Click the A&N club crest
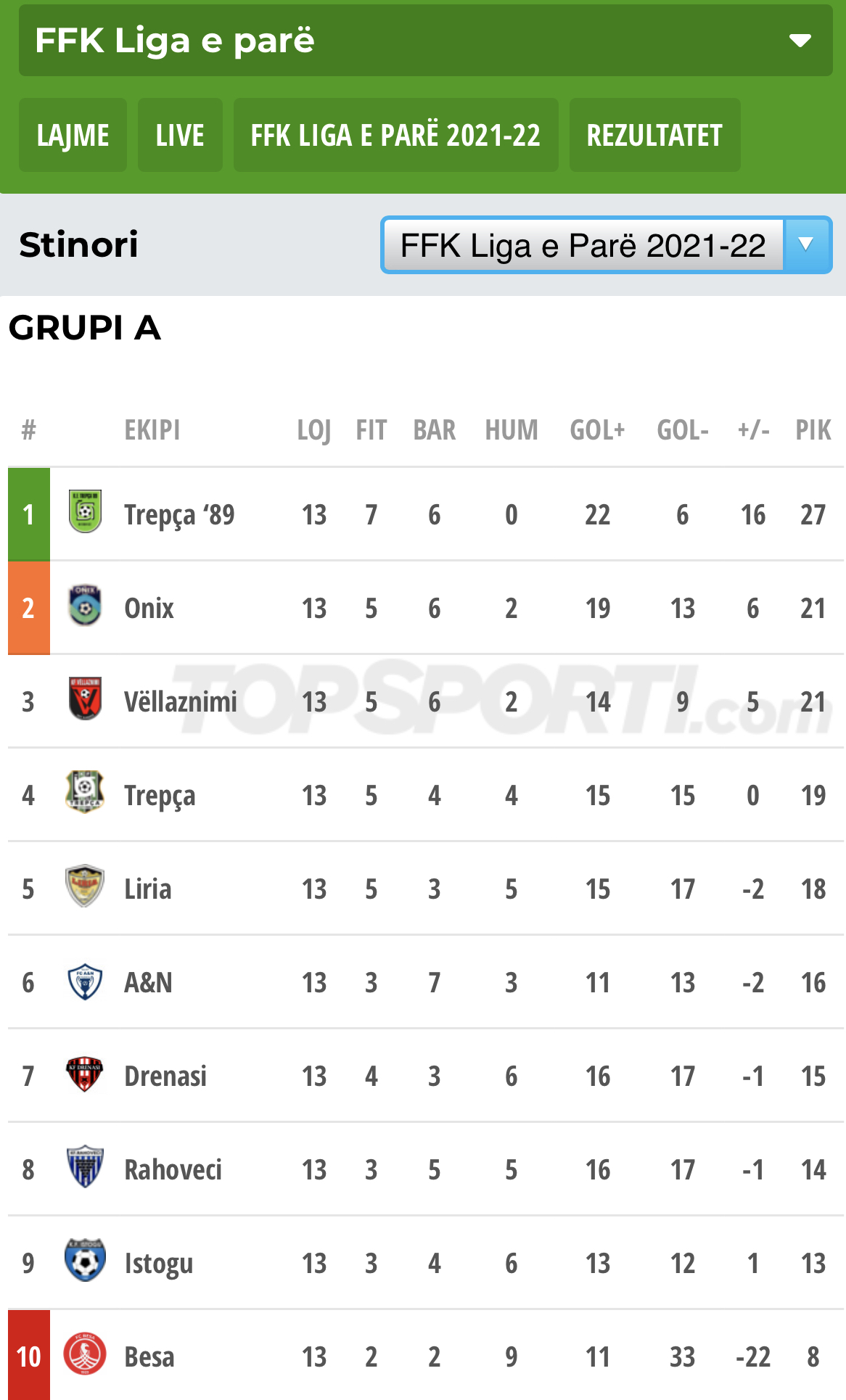 click(85, 981)
